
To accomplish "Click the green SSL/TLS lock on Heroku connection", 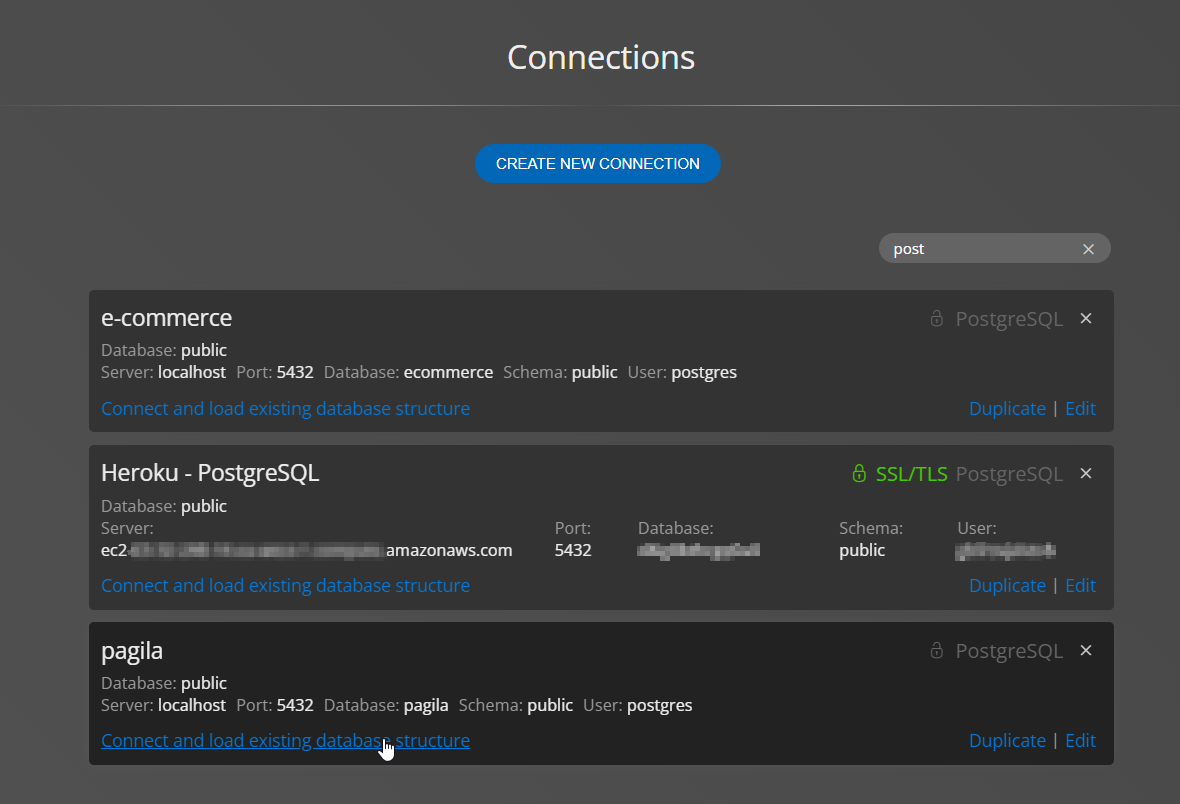I will [858, 473].
